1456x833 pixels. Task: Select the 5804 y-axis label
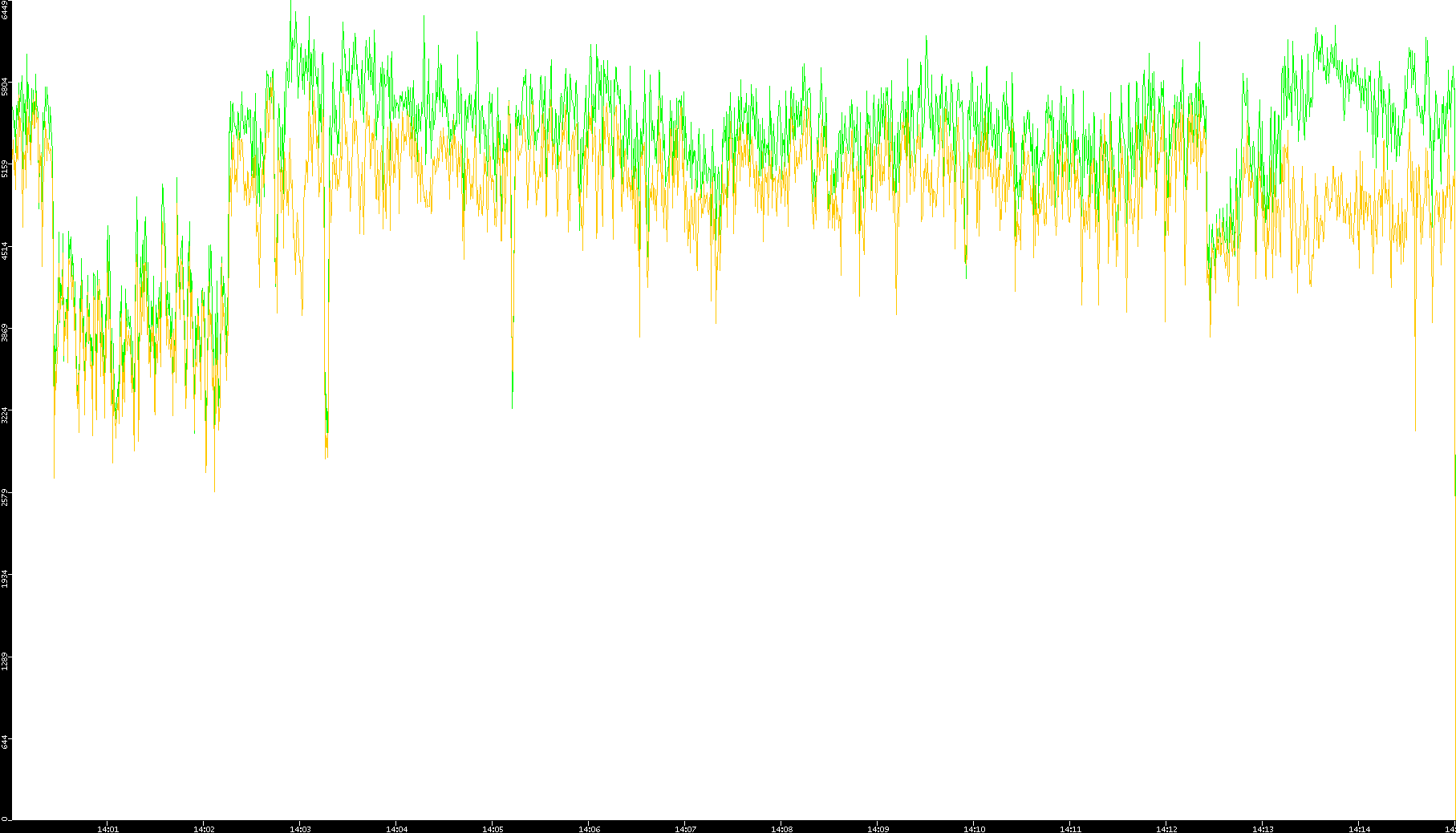tap(6, 87)
